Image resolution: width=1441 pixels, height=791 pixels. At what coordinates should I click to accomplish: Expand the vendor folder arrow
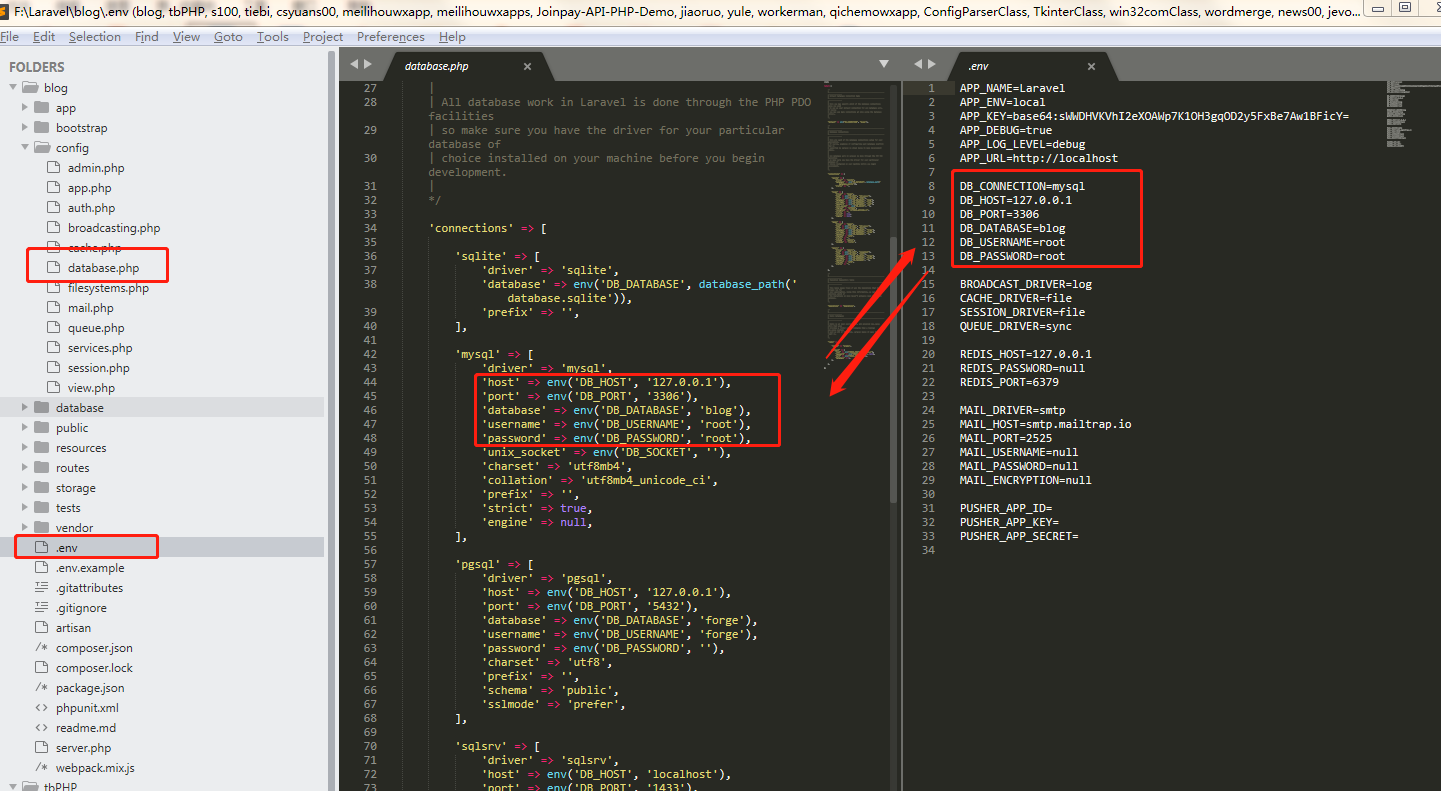tap(25, 528)
